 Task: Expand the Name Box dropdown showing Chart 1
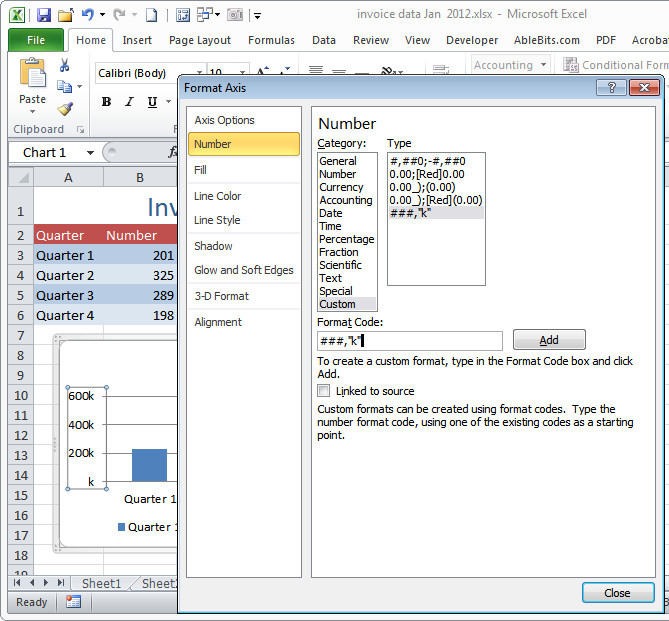click(90, 153)
